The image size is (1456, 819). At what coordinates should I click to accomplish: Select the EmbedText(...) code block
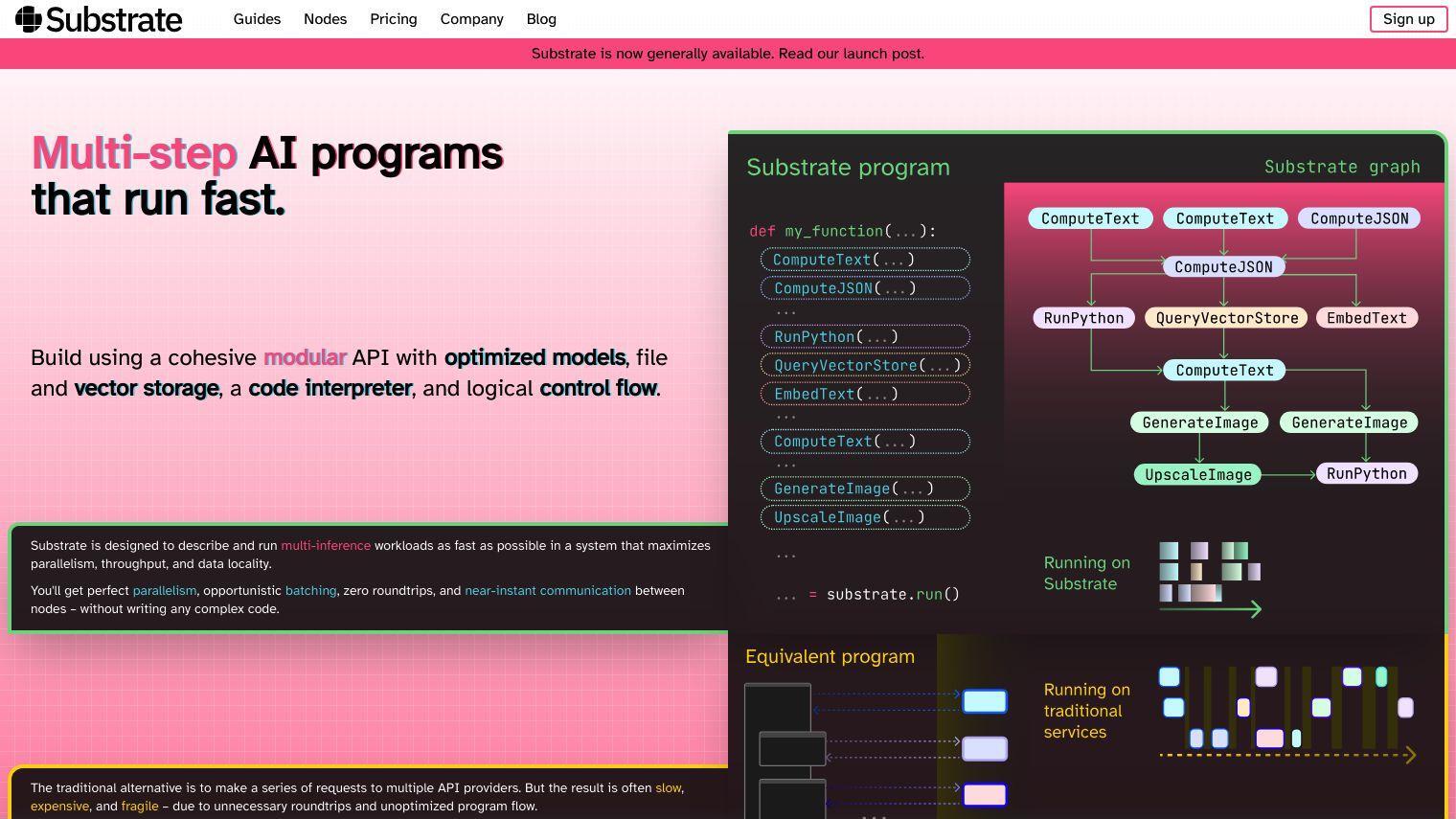[865, 394]
